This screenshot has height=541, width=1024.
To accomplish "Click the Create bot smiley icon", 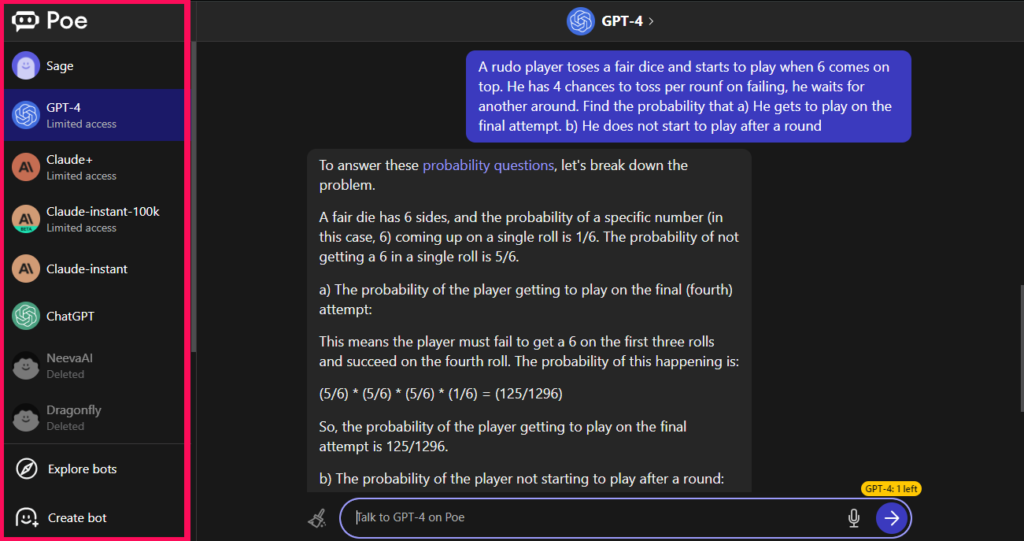I will pyautogui.click(x=27, y=517).
